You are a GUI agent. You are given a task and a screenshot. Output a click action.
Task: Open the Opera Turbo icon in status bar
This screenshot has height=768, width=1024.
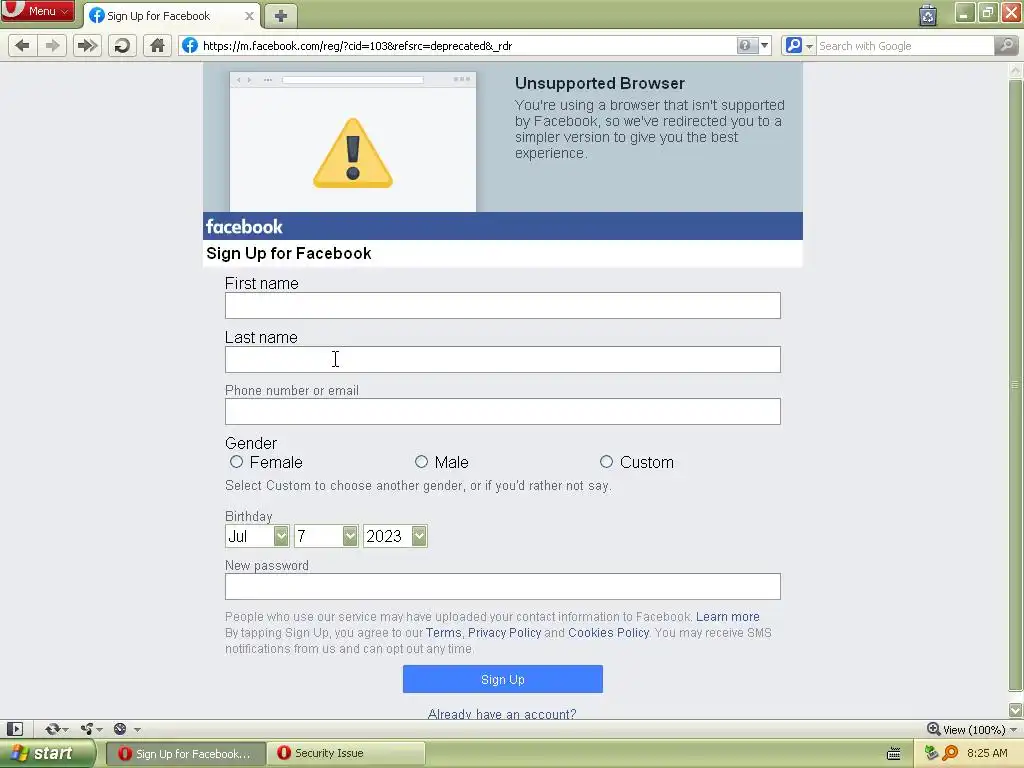[x=120, y=729]
